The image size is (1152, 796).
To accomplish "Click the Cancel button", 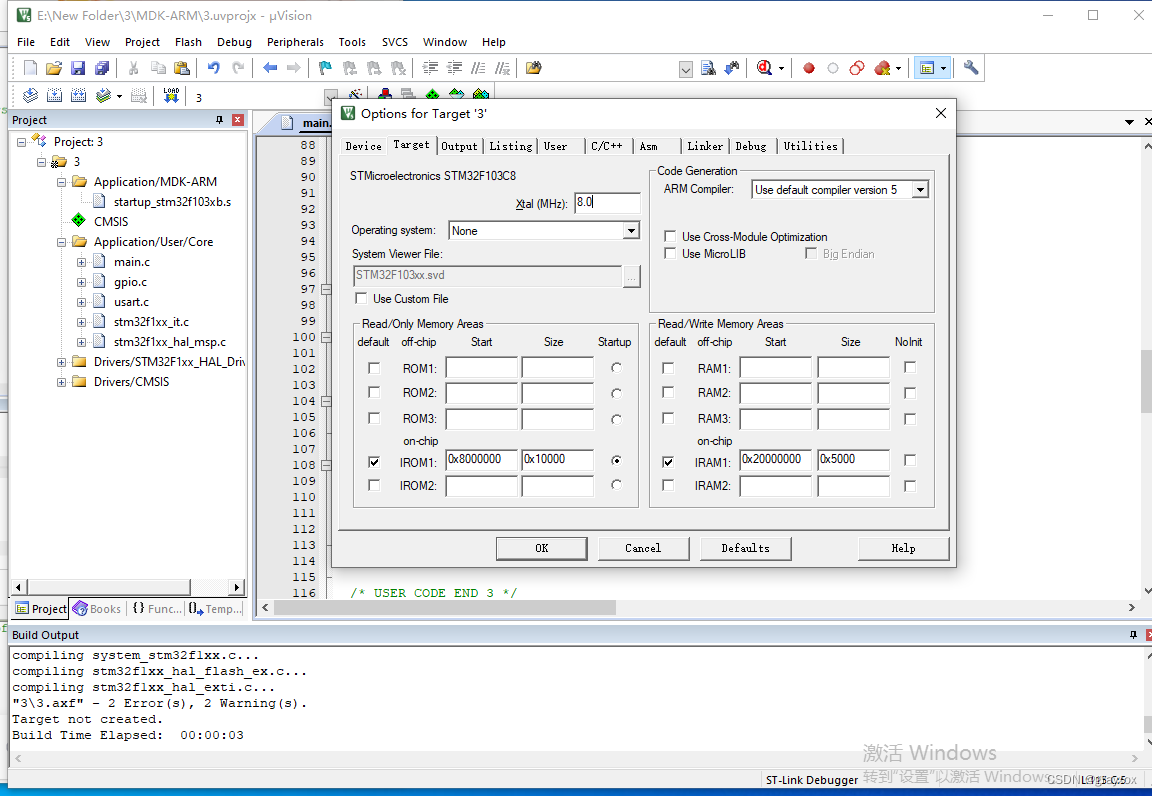I will pos(644,548).
